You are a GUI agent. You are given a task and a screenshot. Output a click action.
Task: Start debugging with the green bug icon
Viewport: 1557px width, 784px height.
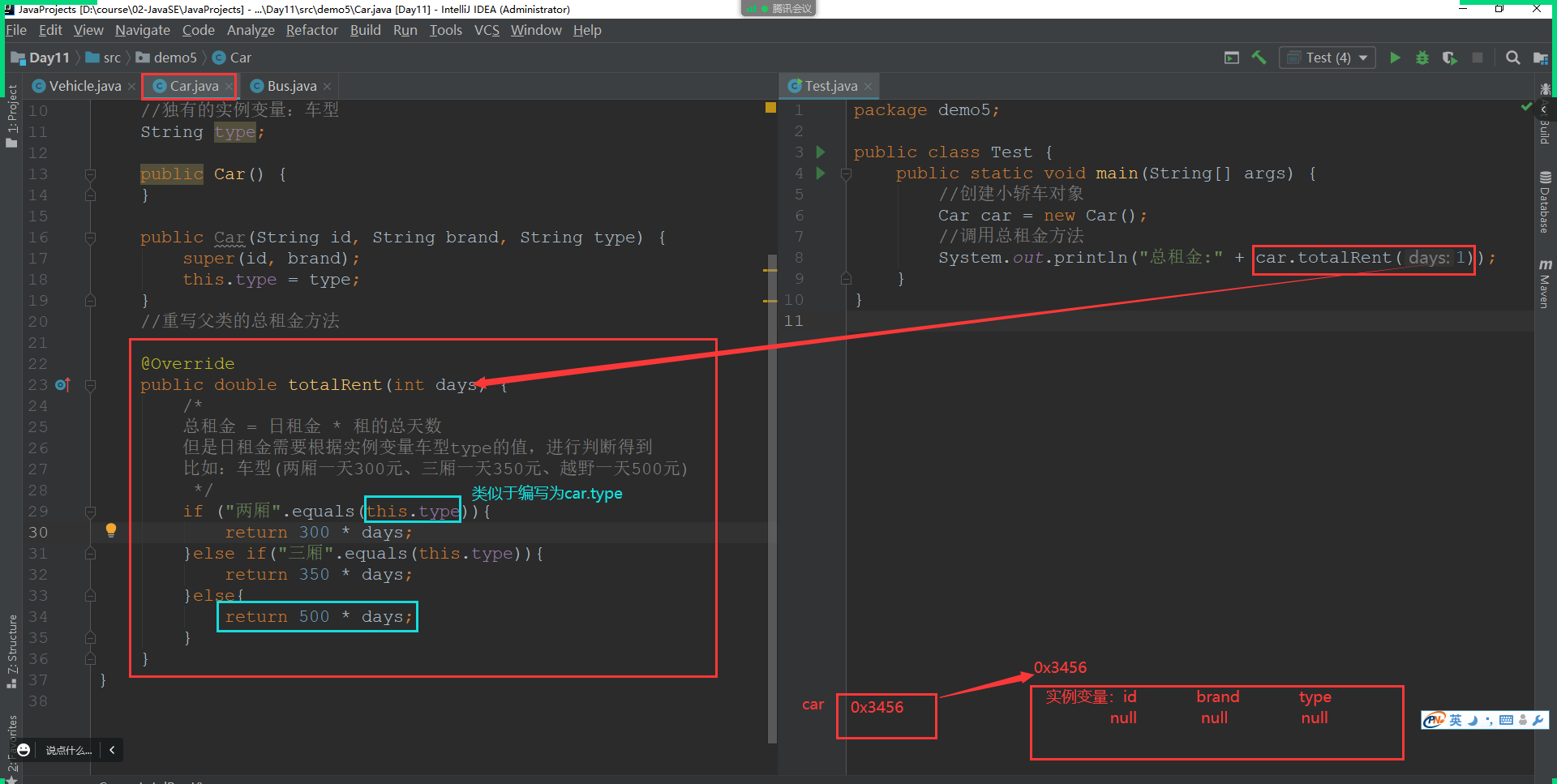pos(1422,58)
